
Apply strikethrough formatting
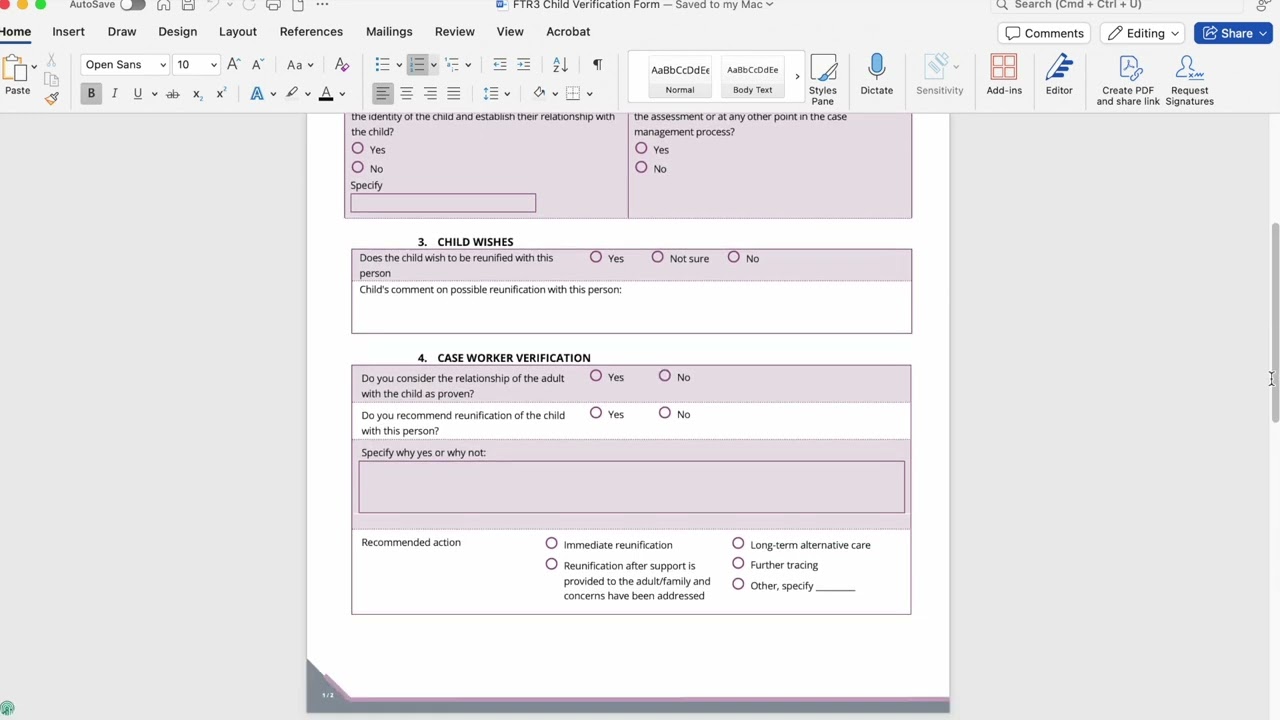(172, 94)
